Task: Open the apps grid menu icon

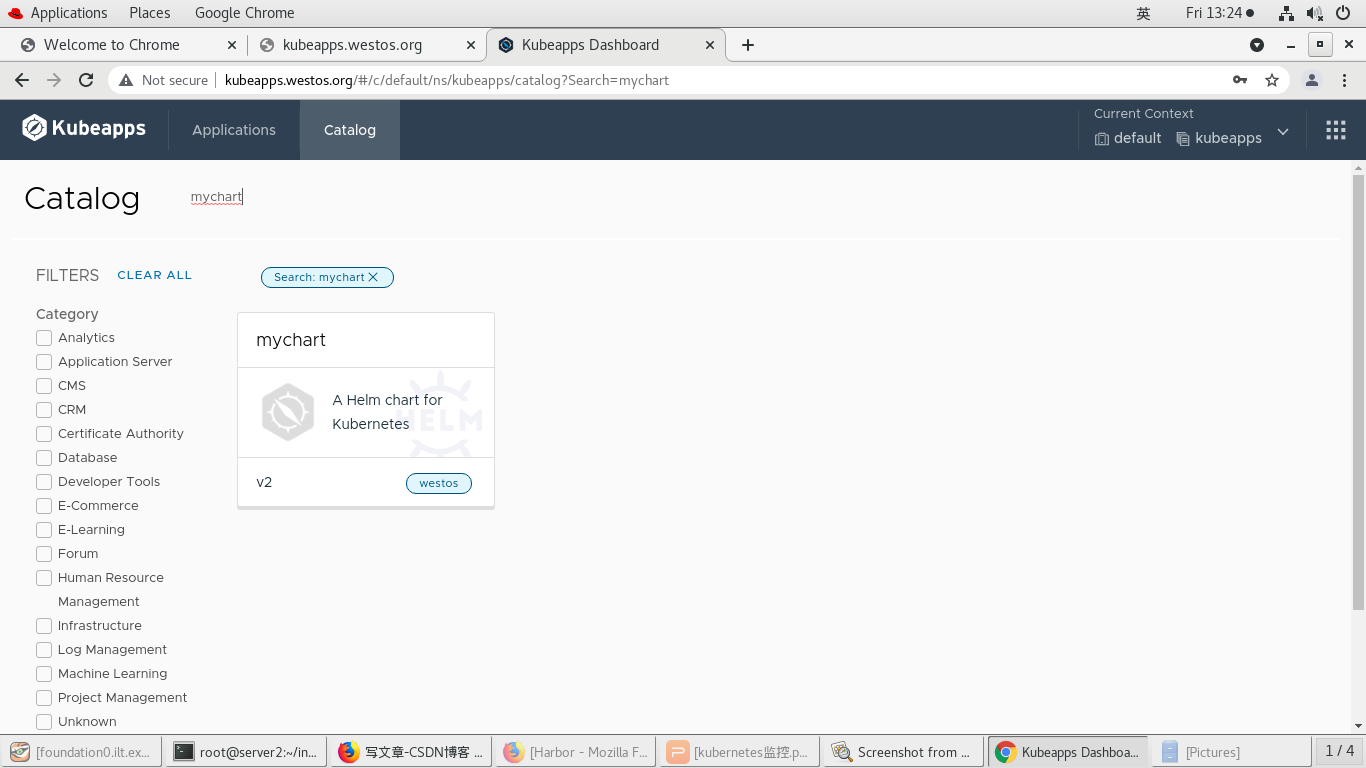Action: click(1336, 130)
